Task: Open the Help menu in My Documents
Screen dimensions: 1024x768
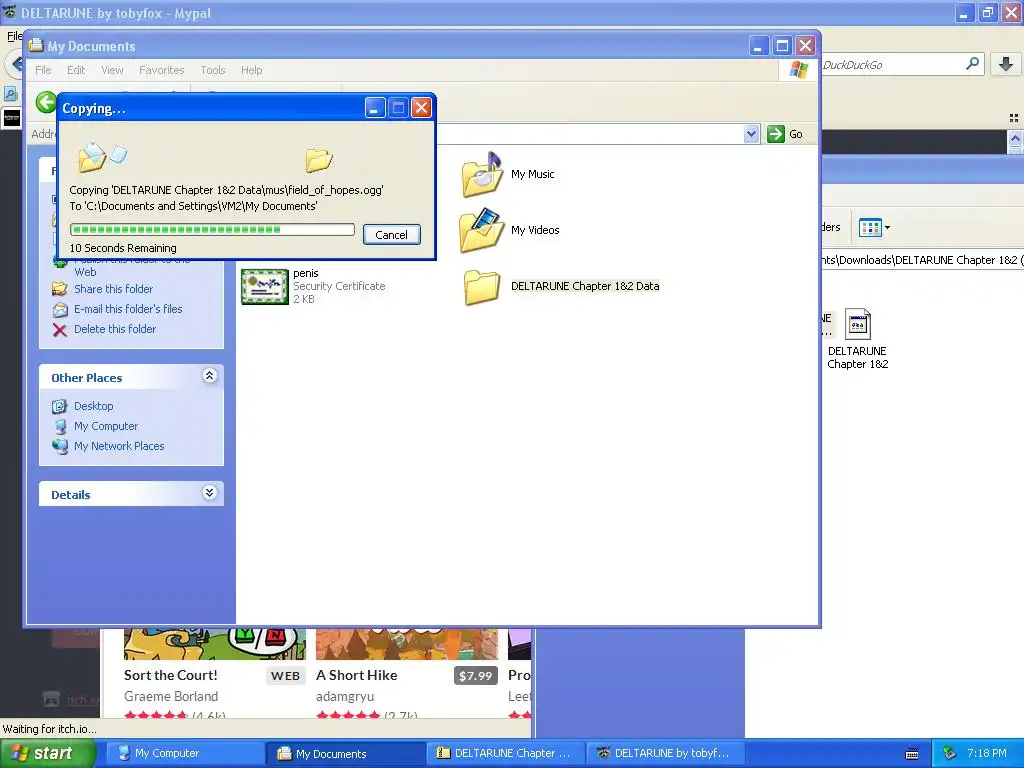Action: tap(251, 70)
